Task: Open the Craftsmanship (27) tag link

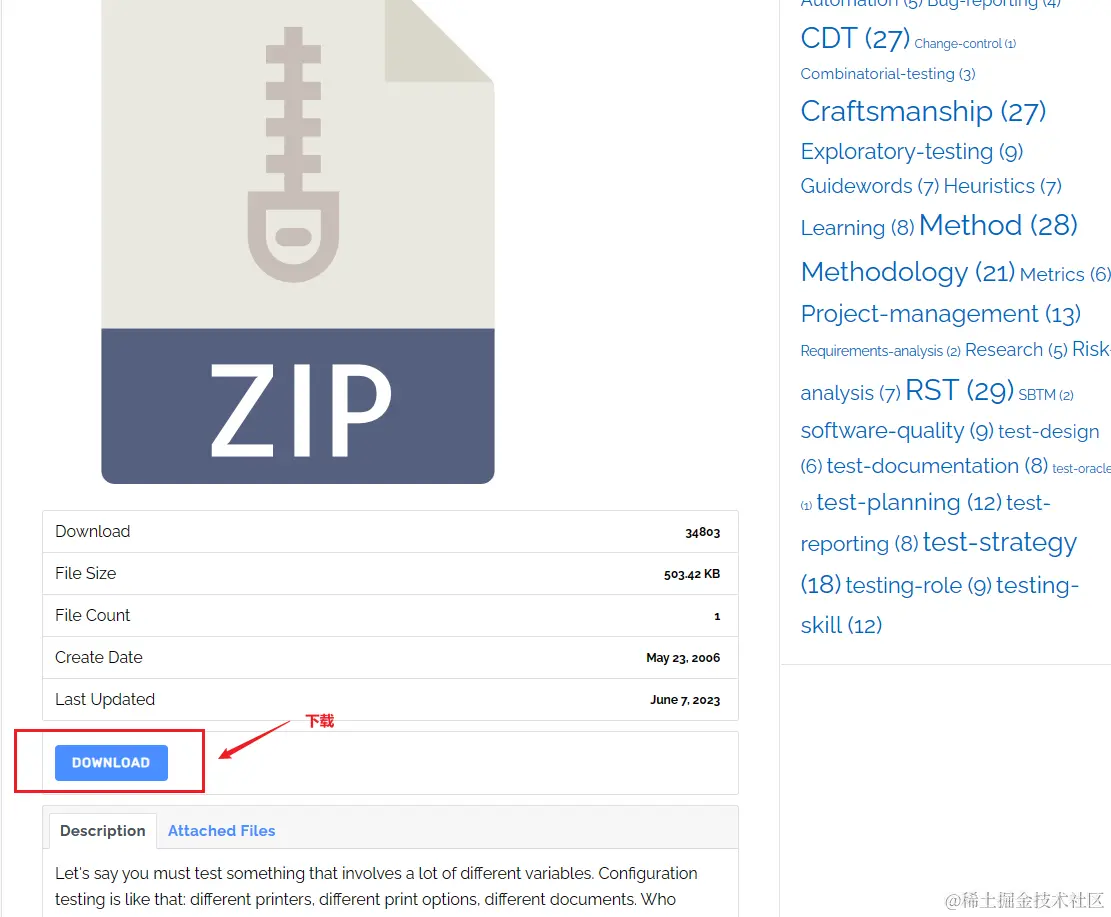Action: point(923,111)
